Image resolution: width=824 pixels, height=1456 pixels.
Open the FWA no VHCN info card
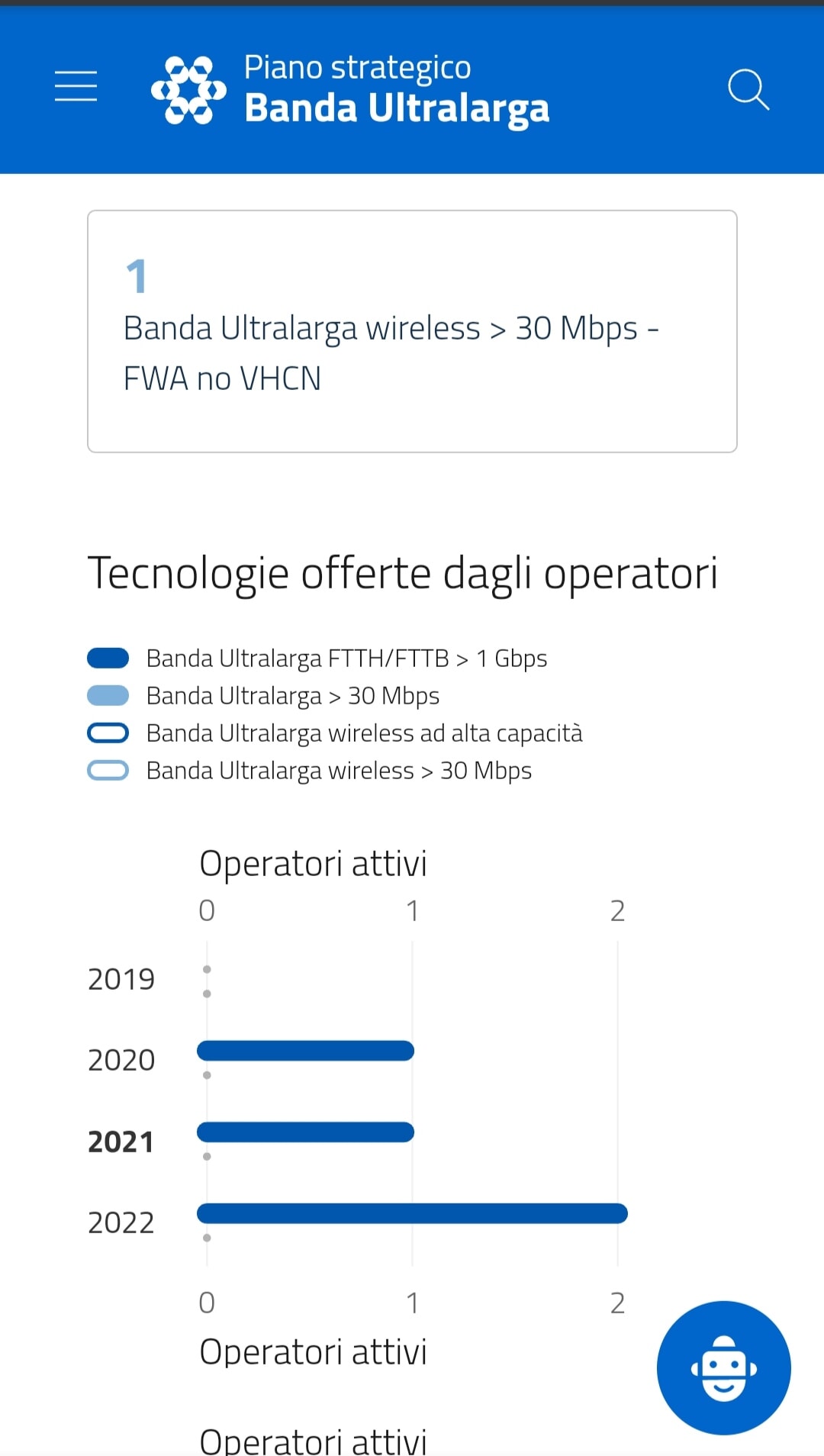click(x=412, y=331)
